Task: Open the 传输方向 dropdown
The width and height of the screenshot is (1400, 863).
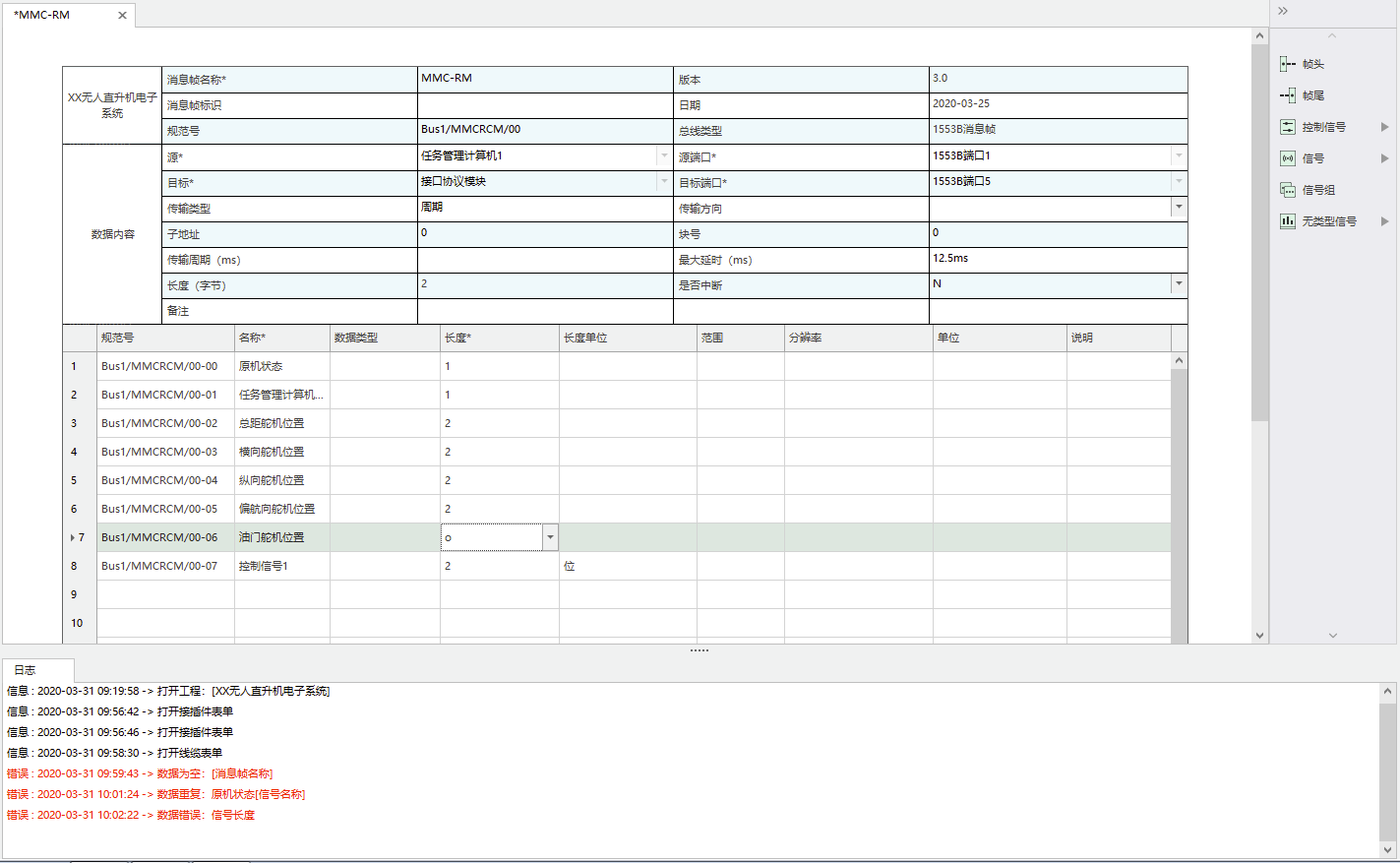Action: [x=1178, y=207]
